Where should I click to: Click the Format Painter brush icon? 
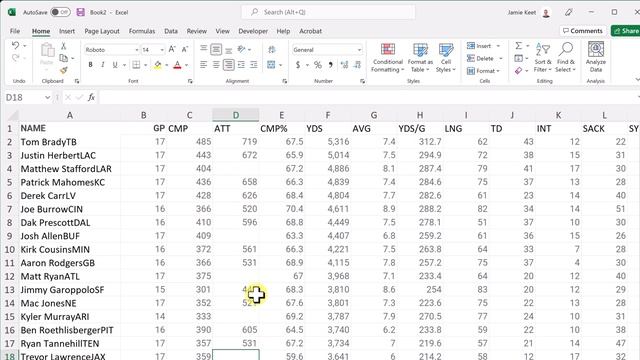point(63,71)
